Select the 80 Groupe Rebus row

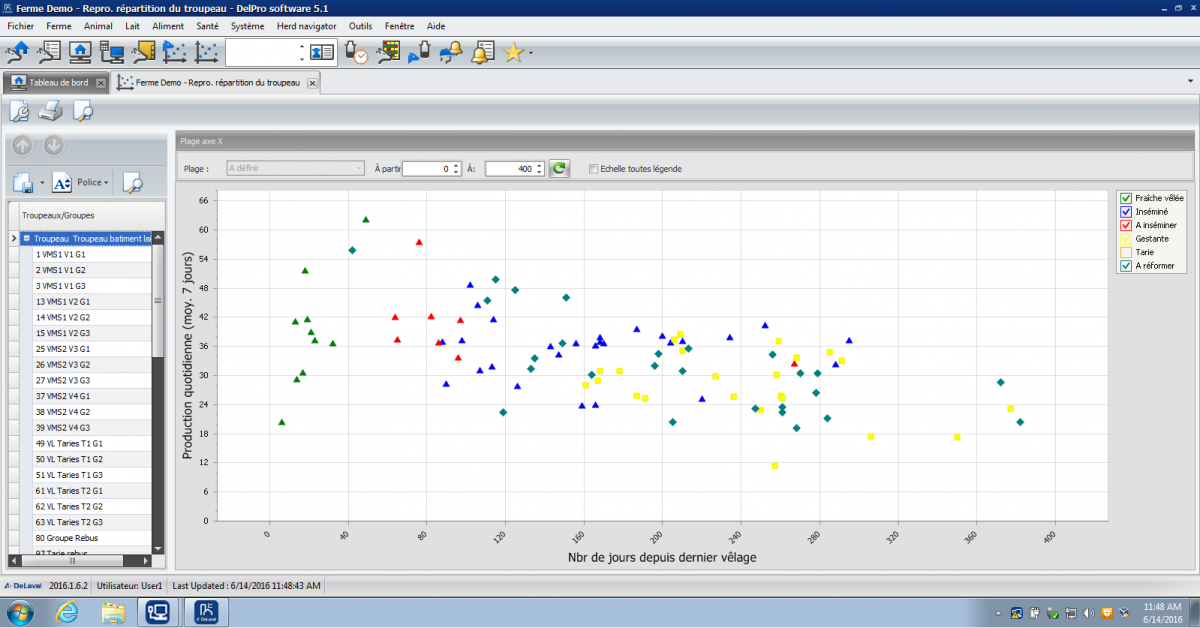click(x=68, y=538)
